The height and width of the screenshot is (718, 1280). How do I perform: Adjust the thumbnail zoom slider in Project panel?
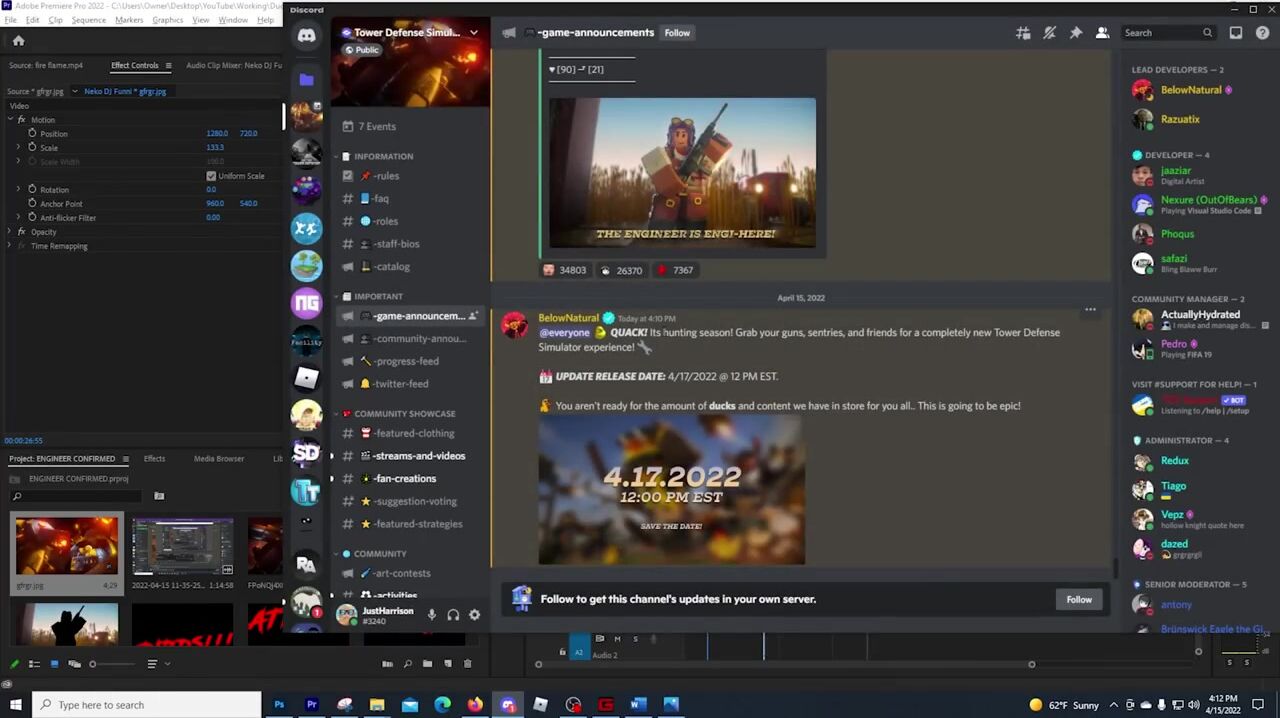(93, 664)
